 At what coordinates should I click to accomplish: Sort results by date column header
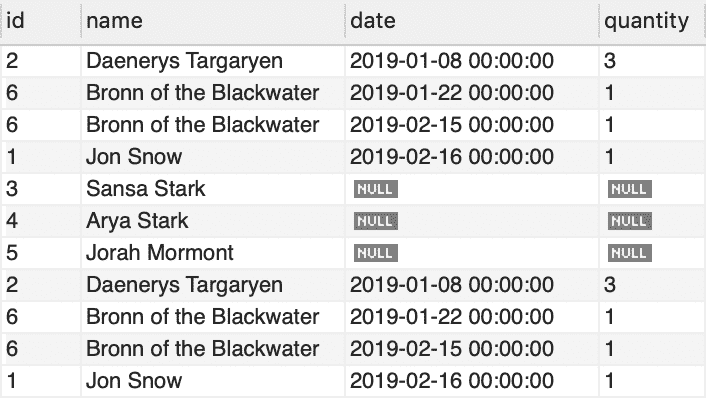coord(472,21)
